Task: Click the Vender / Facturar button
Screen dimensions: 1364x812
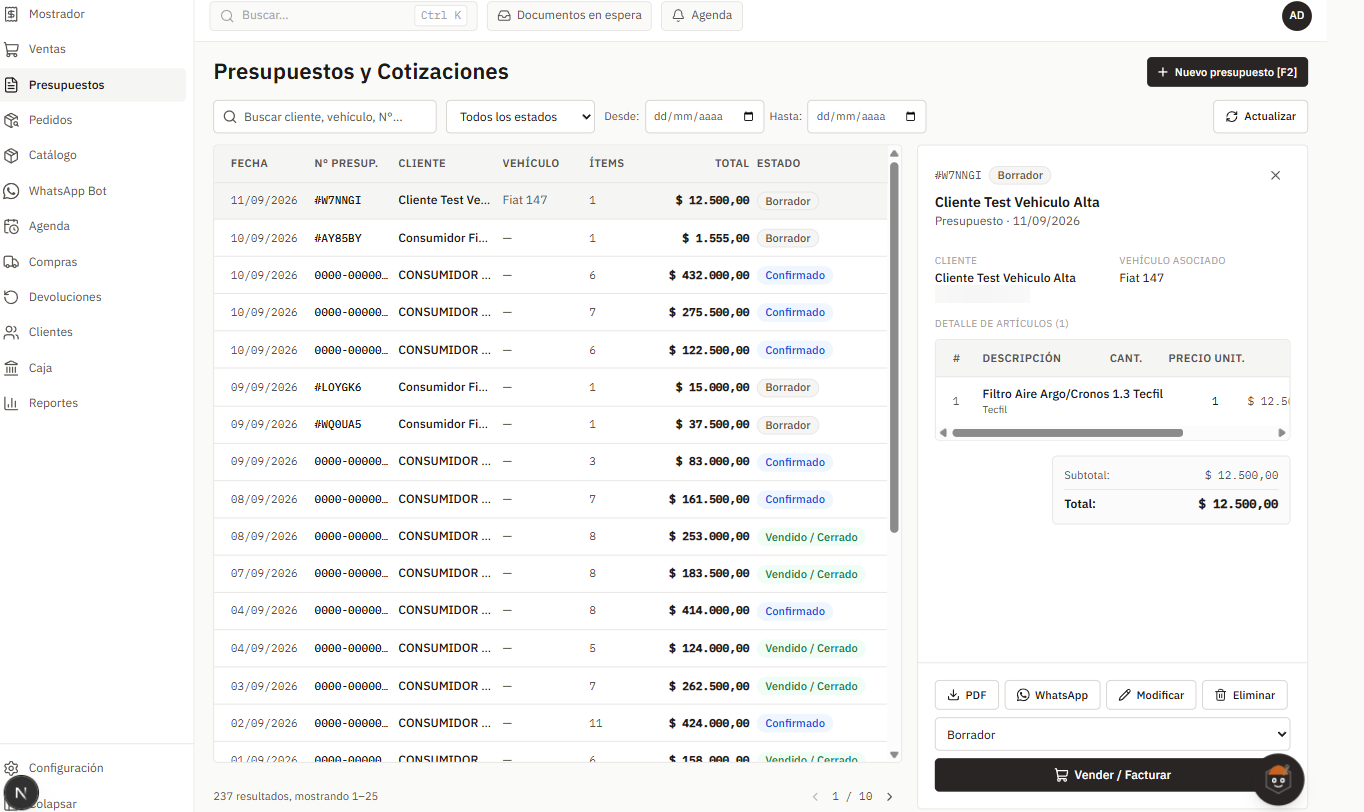Action: (x=1112, y=775)
